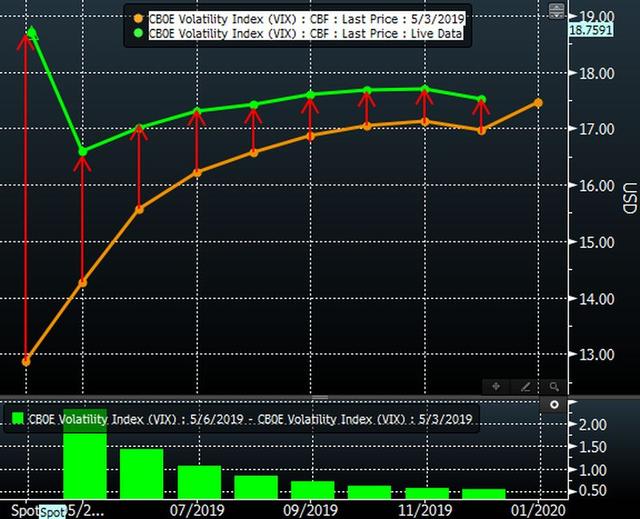Click the 19.00 y-axis value
Image resolution: width=640 pixels, height=519 pixels.
point(597,17)
